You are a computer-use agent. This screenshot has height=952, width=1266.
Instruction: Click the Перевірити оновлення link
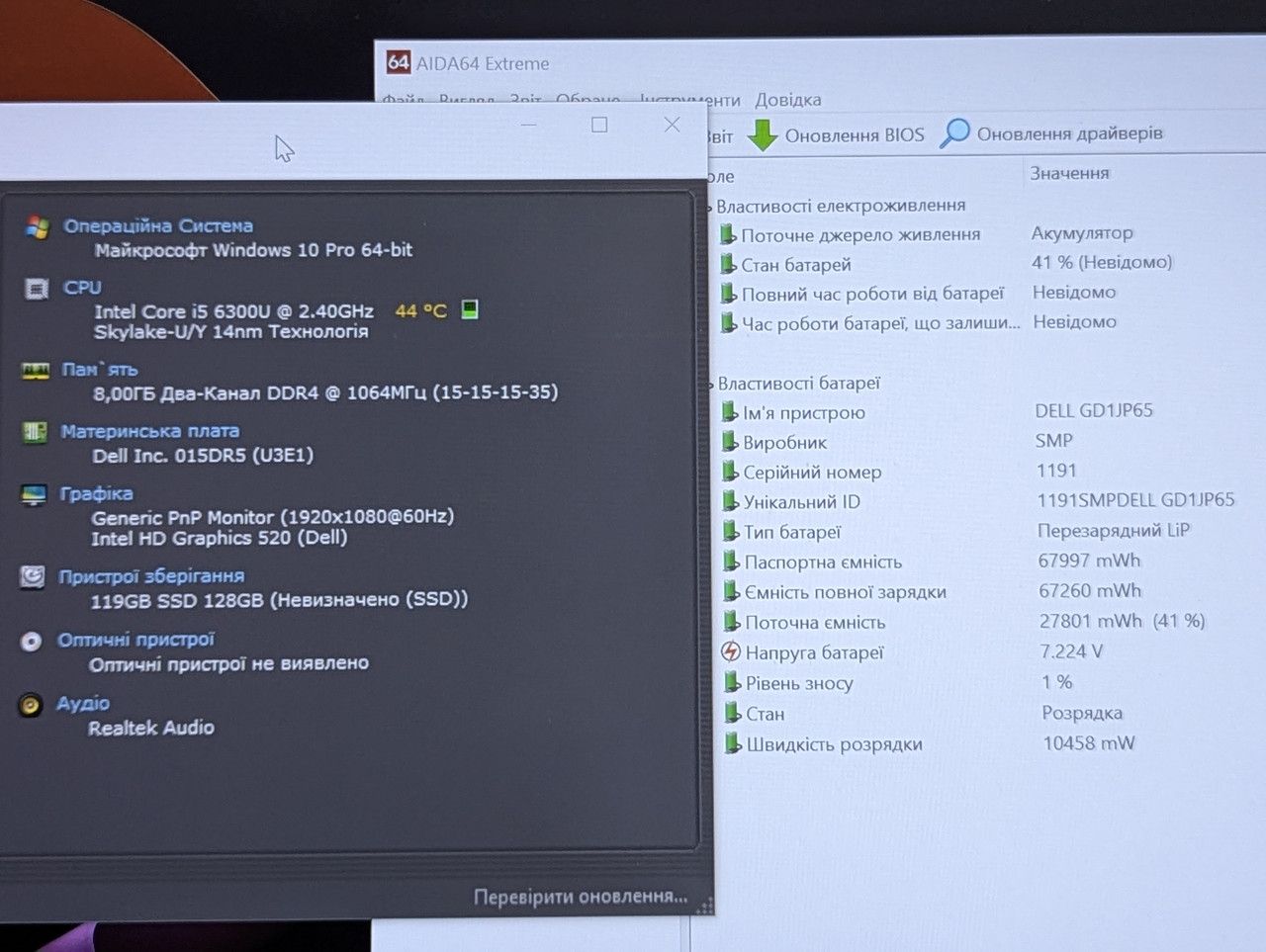click(581, 897)
